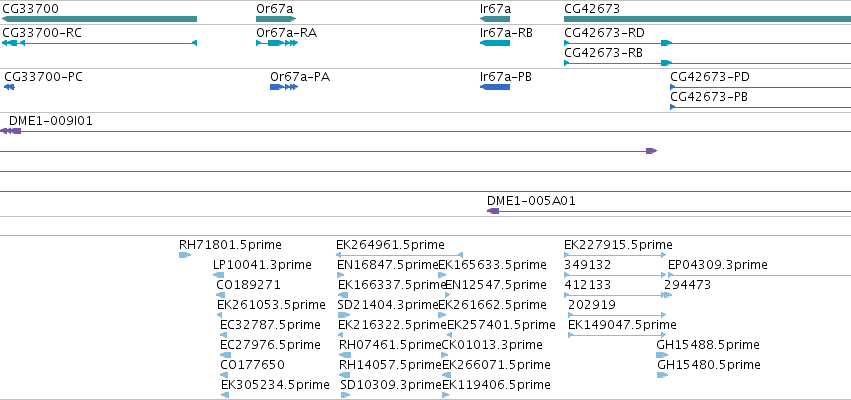Click the Ir67a-RB transcript arrow
Screen dimensions: 851x400
coord(495,43)
